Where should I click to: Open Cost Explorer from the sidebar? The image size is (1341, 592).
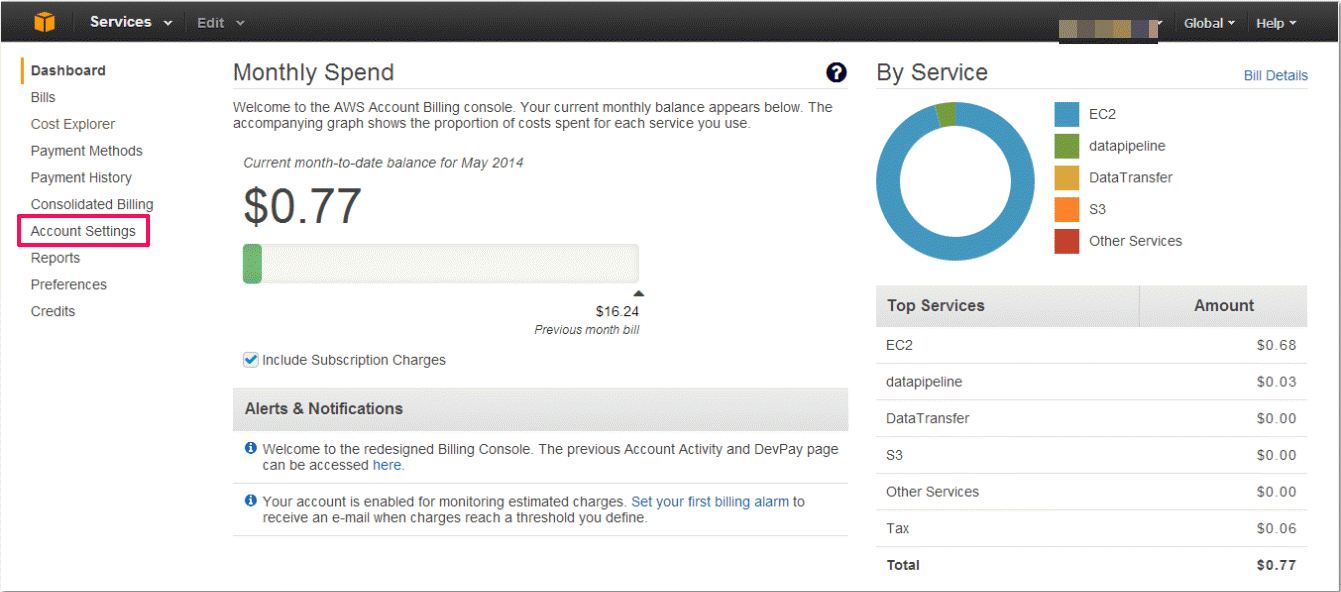click(73, 124)
